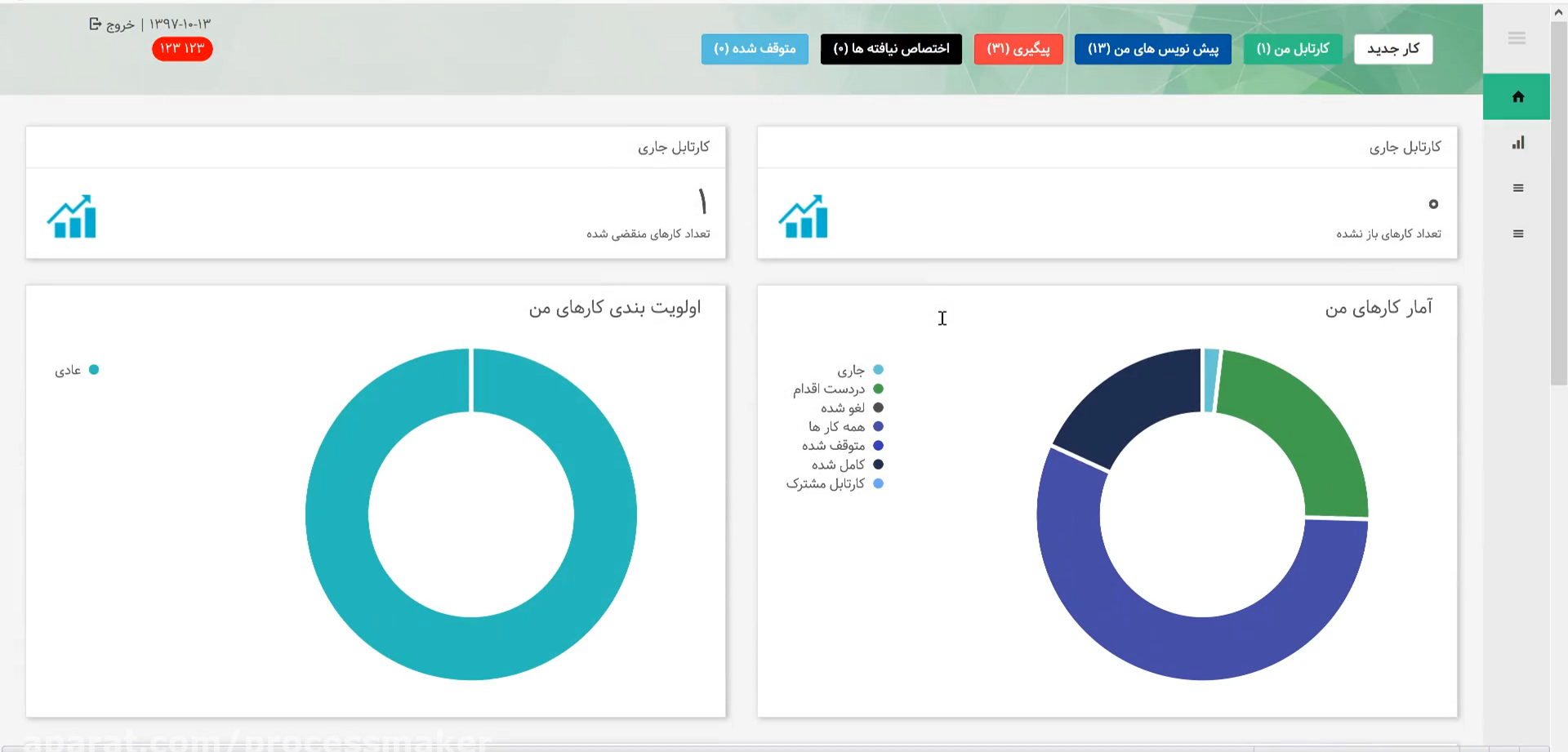Click the scroll up arrow on the vertical scrollbar
The image size is (1568, 752).
coord(1558,12)
